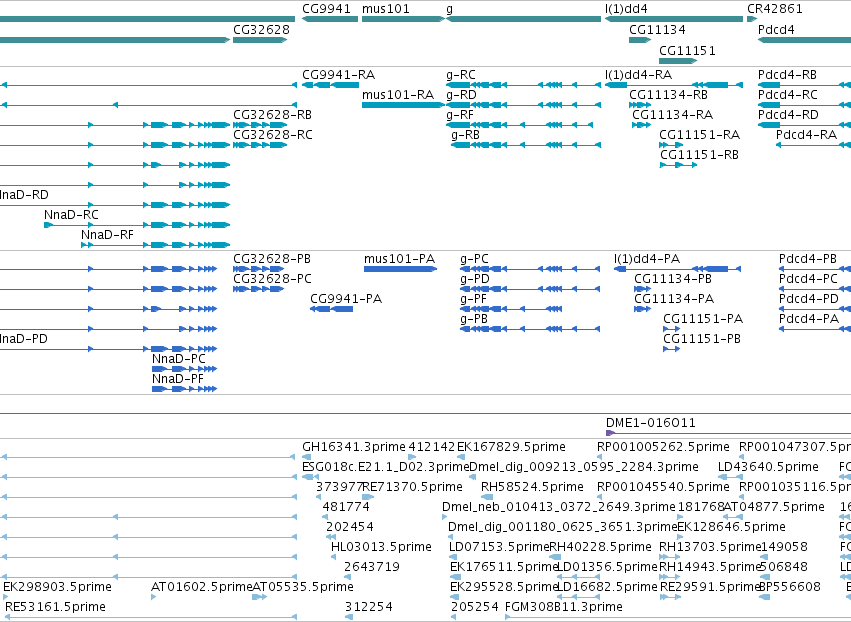The image size is (851, 622).
Task: Click the RH58524.5prime EST label
Action: tap(532, 487)
